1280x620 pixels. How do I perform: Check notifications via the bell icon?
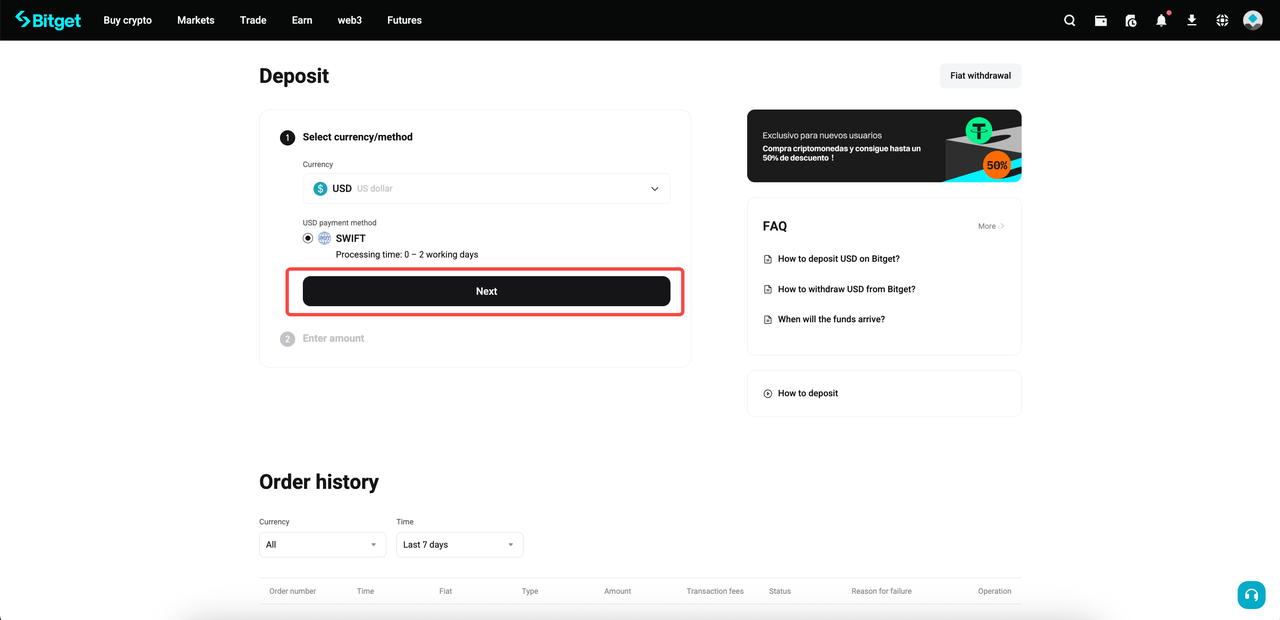point(1161,20)
